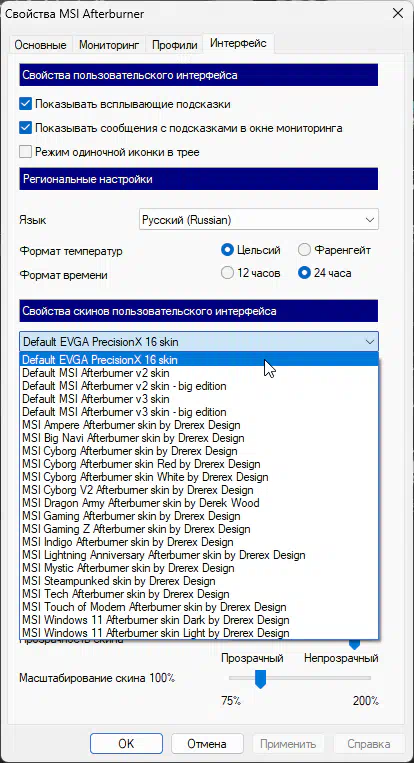Screen dimensions: 414x763
Task: Choose MSI Indigo Afterburner skin
Action: pyautogui.click(x=199, y=542)
